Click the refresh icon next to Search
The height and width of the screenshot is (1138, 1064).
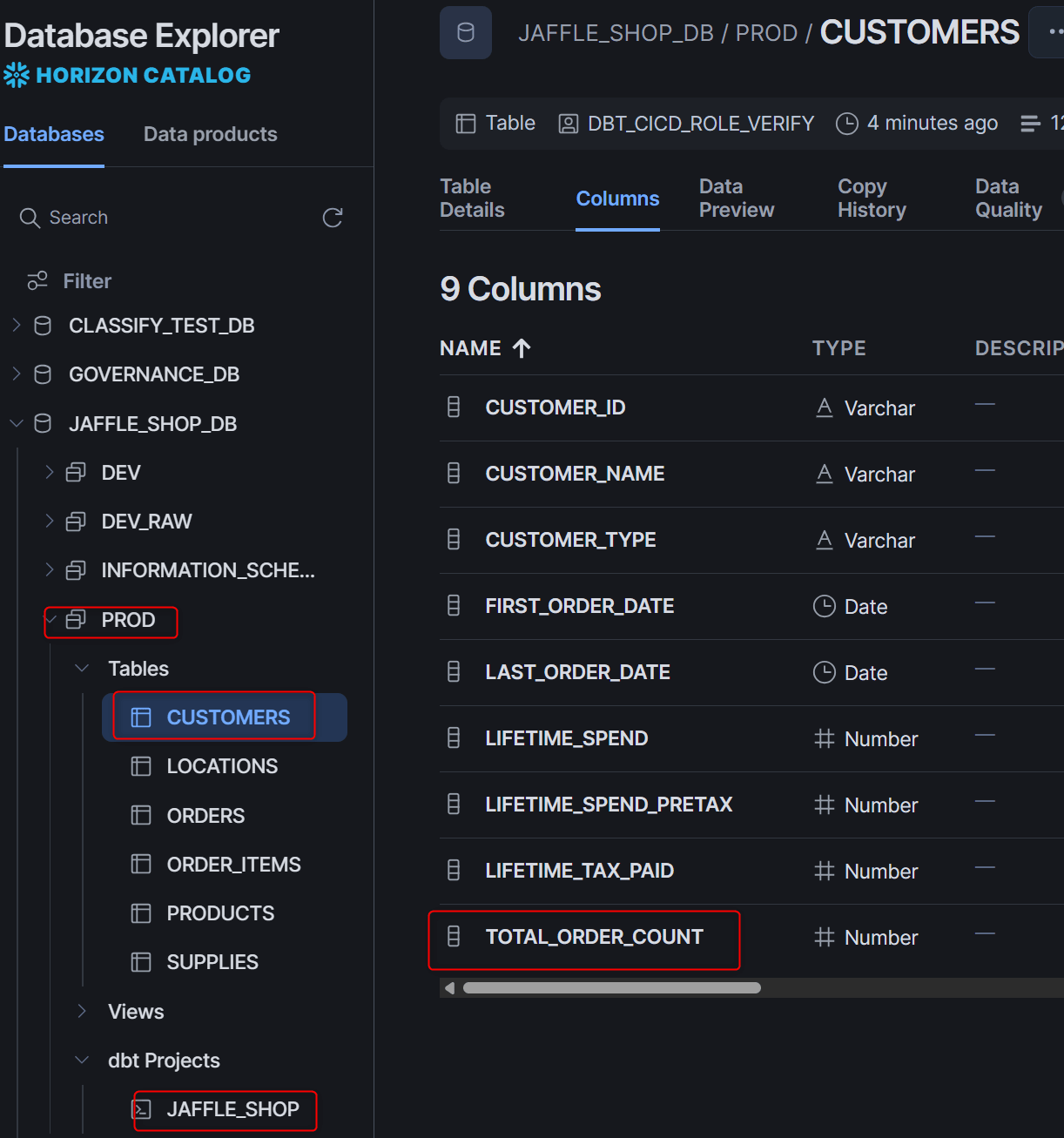[333, 218]
